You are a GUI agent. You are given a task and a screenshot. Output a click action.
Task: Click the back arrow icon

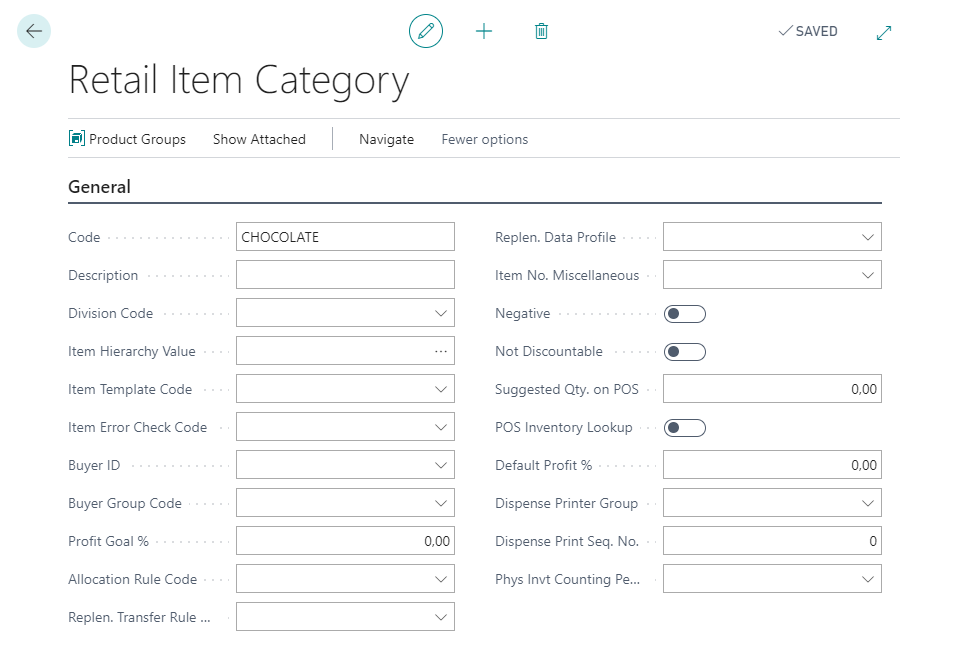pos(34,31)
